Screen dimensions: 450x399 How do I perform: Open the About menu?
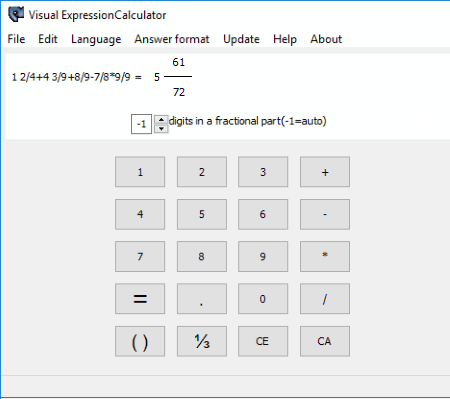pyautogui.click(x=326, y=39)
